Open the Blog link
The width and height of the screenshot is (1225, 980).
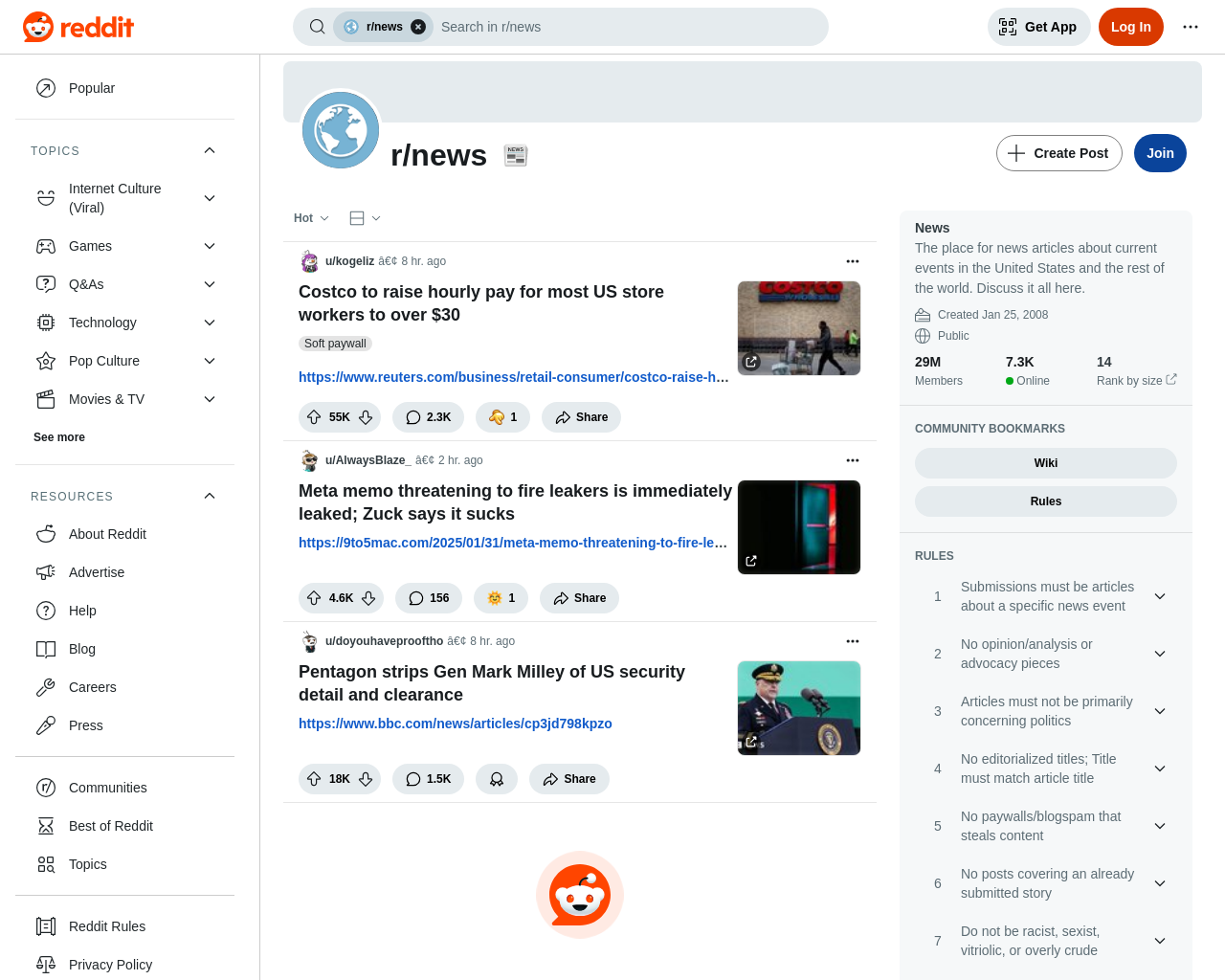point(124,649)
